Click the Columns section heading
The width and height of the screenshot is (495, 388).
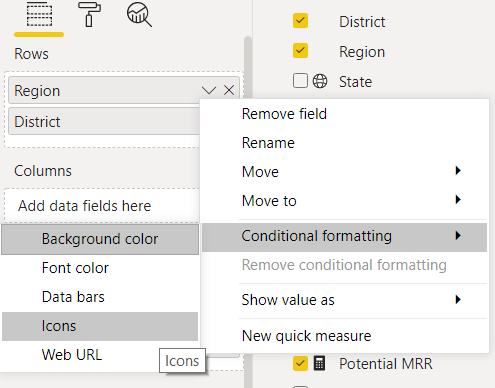click(43, 171)
